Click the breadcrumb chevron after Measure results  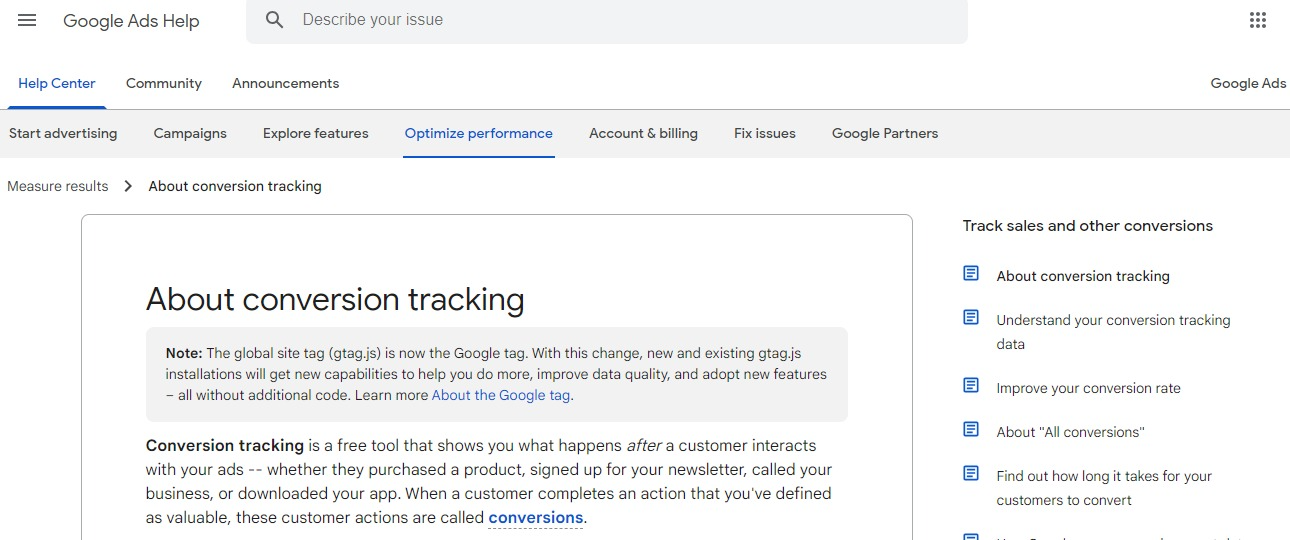pos(128,186)
